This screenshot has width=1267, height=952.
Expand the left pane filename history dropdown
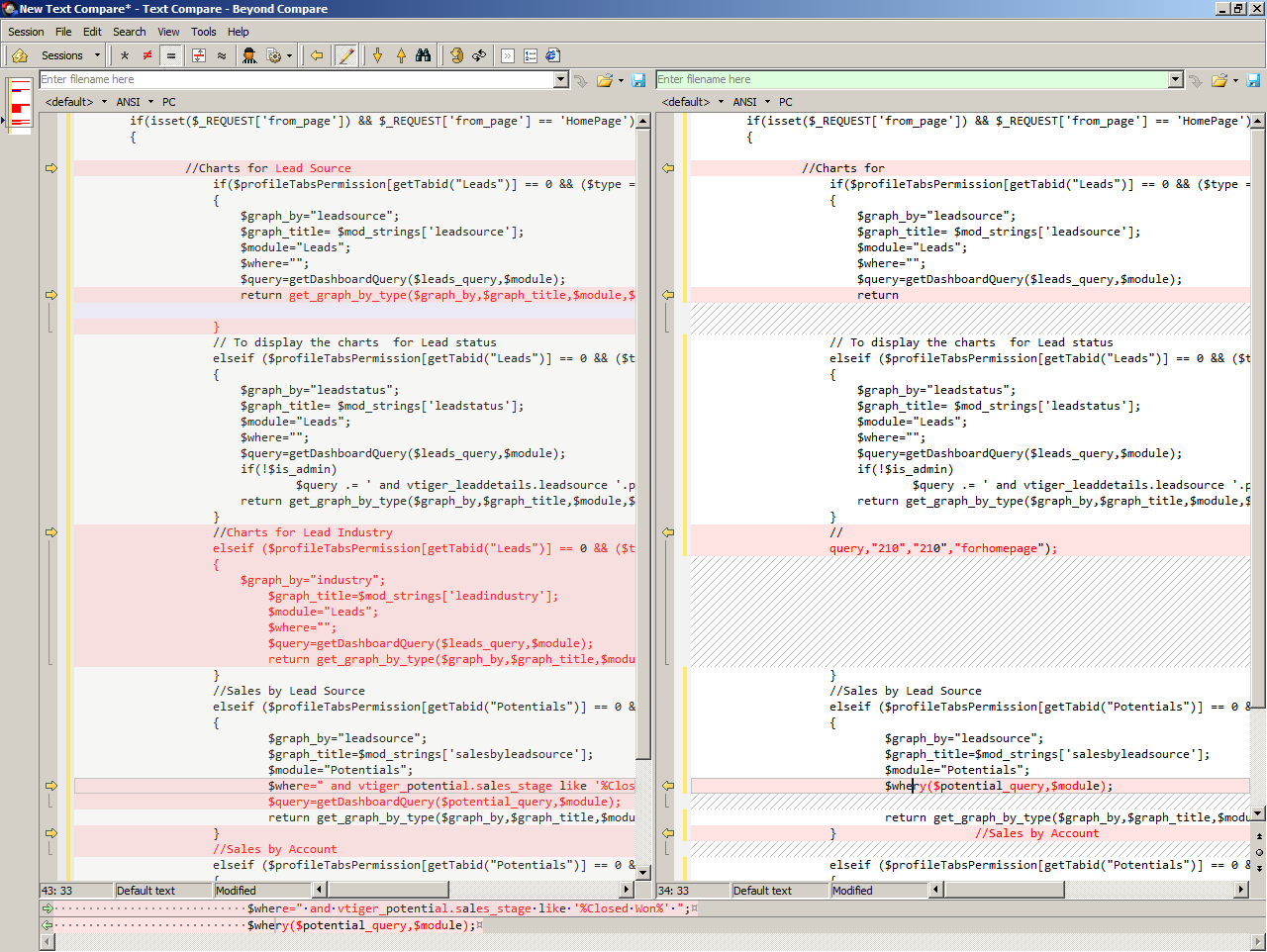[x=561, y=80]
